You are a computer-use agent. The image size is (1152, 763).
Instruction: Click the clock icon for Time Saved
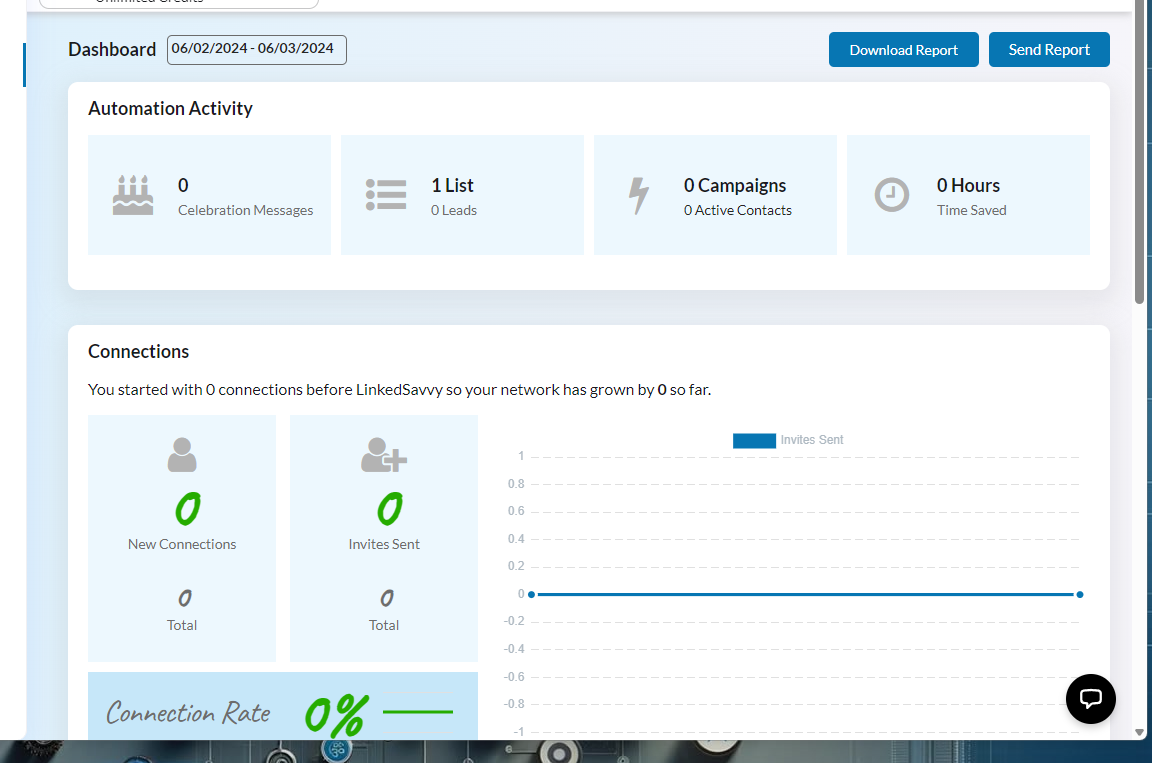click(892, 195)
